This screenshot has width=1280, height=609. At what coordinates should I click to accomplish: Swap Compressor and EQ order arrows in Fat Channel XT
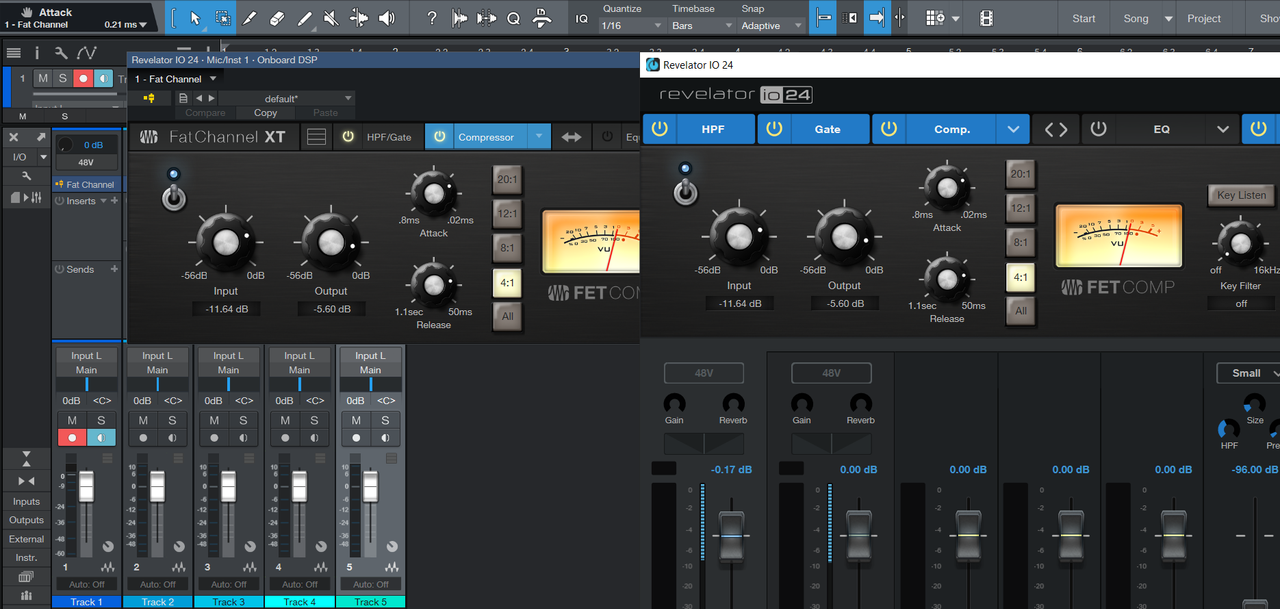[x=571, y=137]
